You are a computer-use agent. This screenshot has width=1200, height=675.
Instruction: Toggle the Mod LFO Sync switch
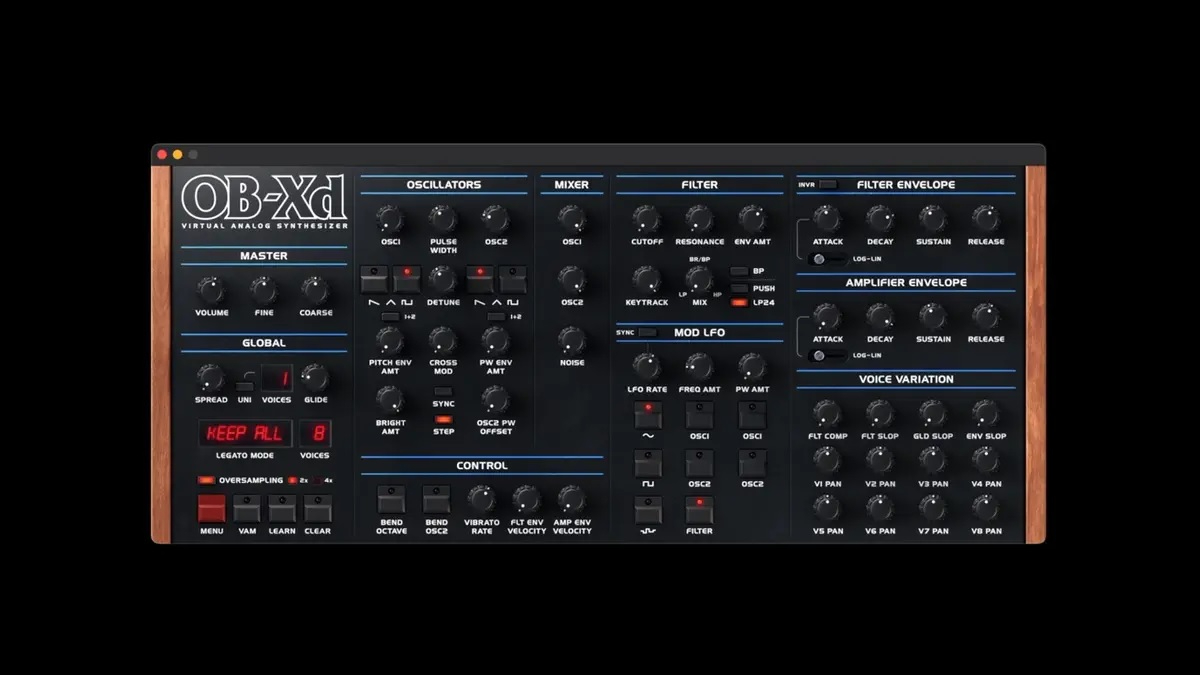pyautogui.click(x=648, y=332)
